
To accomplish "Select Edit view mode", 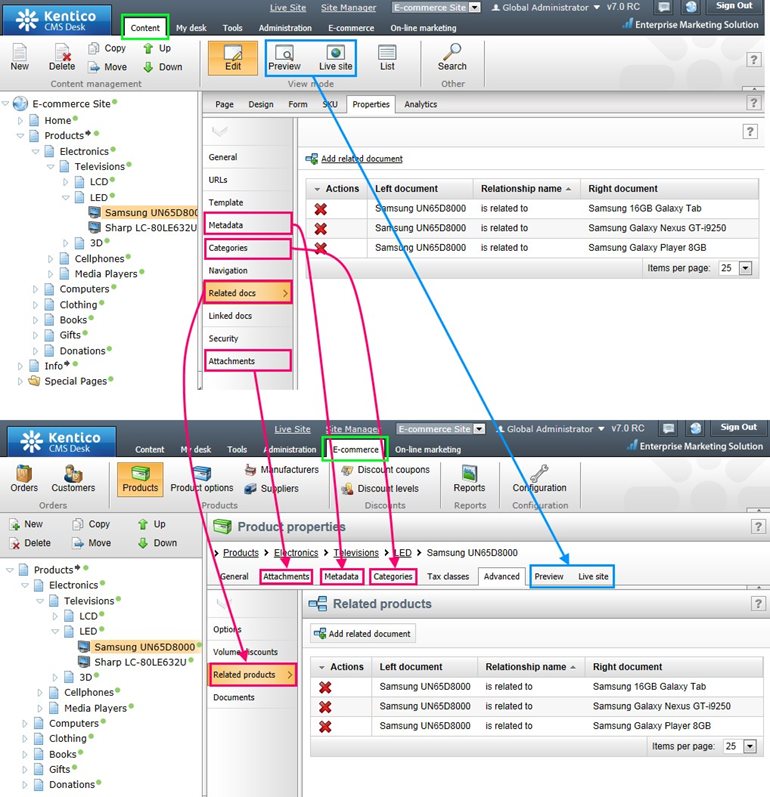I will (233, 58).
